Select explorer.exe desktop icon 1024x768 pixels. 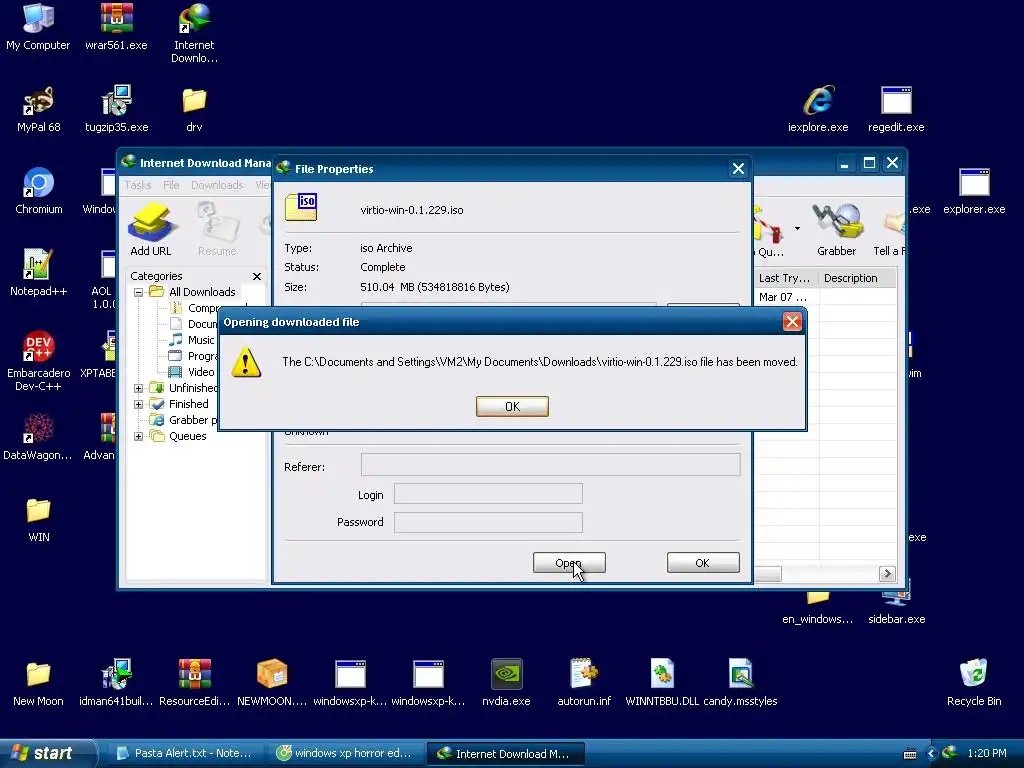(974, 191)
